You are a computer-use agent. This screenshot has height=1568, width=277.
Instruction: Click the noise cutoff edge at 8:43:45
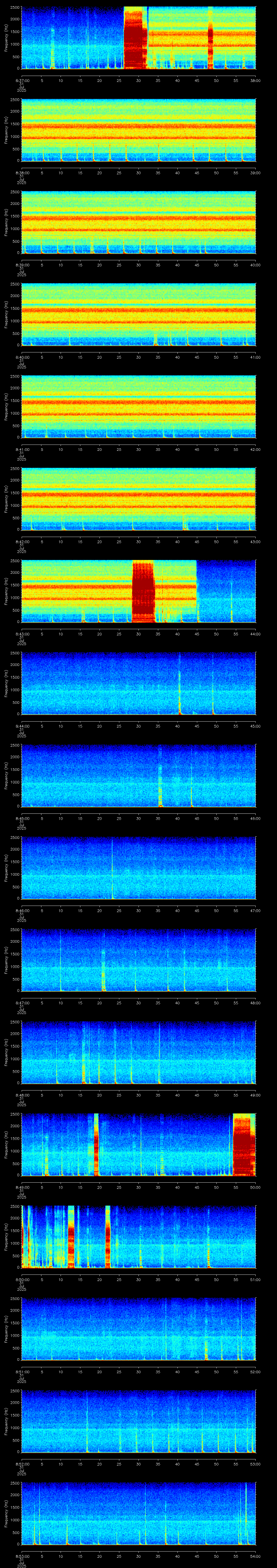[x=197, y=591]
